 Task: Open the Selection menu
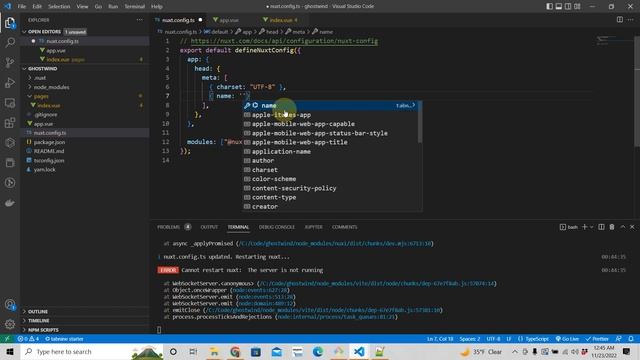click(59, 7)
